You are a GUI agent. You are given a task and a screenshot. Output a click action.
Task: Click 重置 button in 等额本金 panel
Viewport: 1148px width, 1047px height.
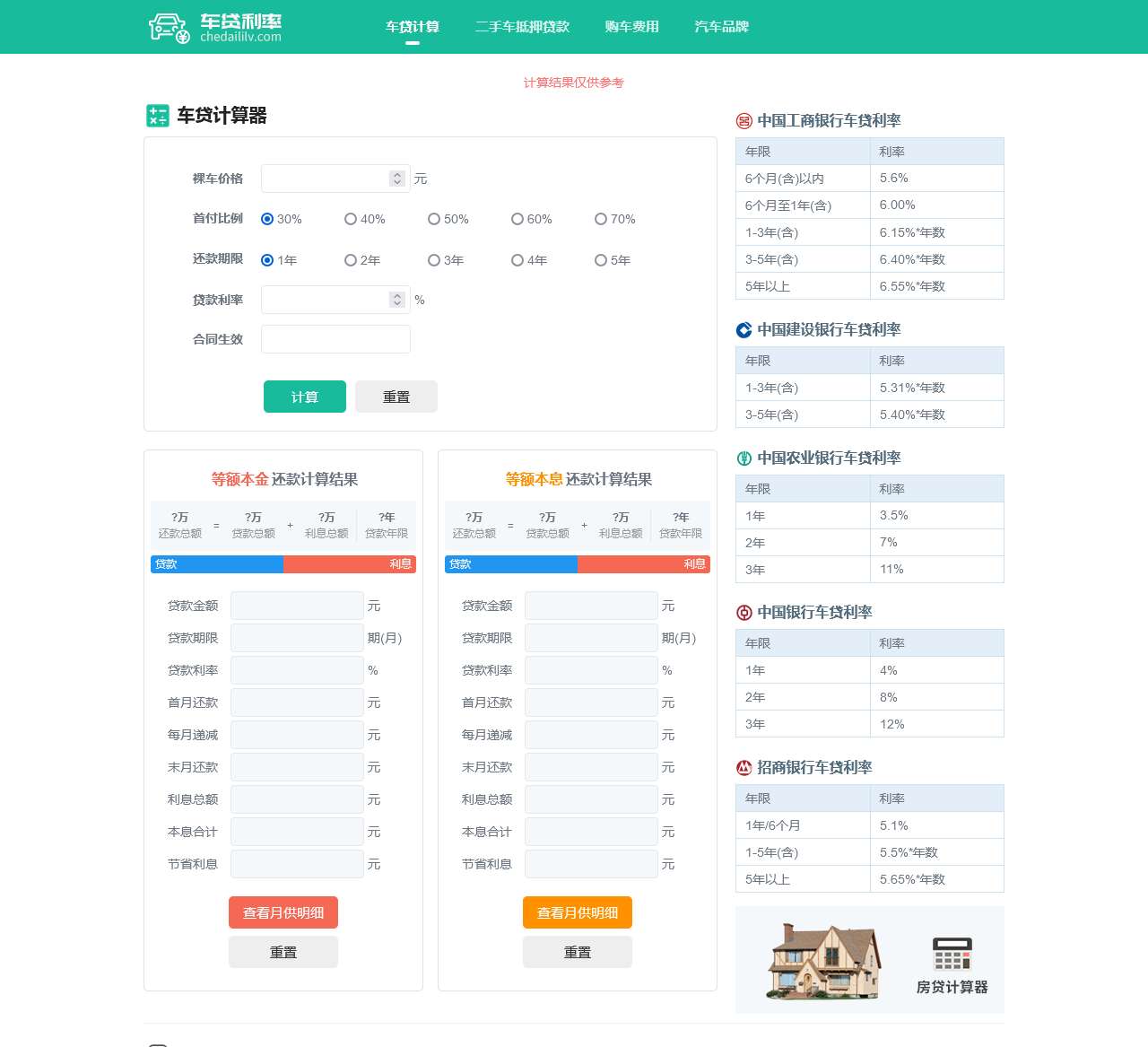point(283,952)
